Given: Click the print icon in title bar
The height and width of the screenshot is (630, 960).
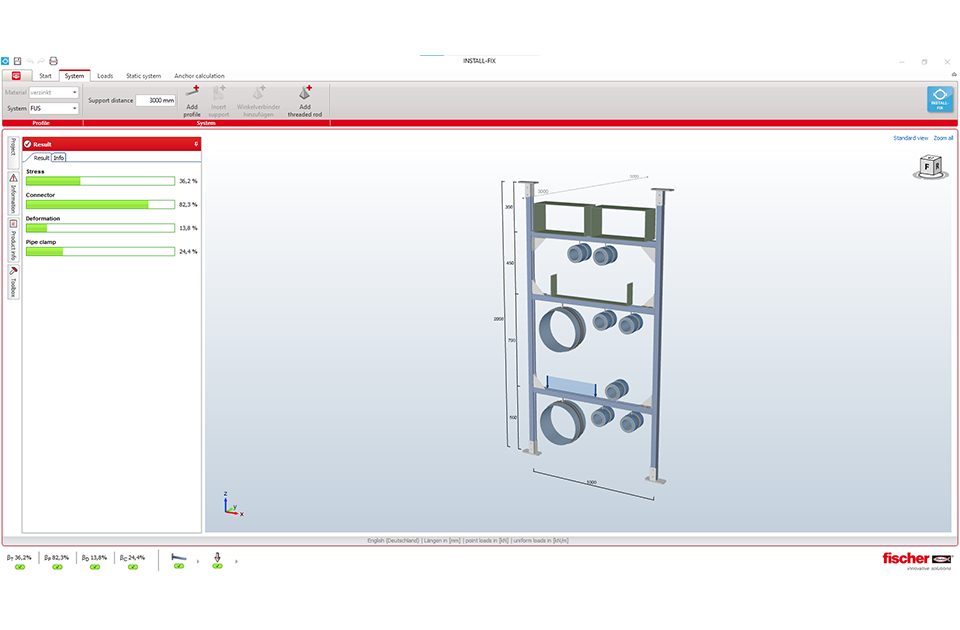Looking at the screenshot, I should [x=54, y=61].
